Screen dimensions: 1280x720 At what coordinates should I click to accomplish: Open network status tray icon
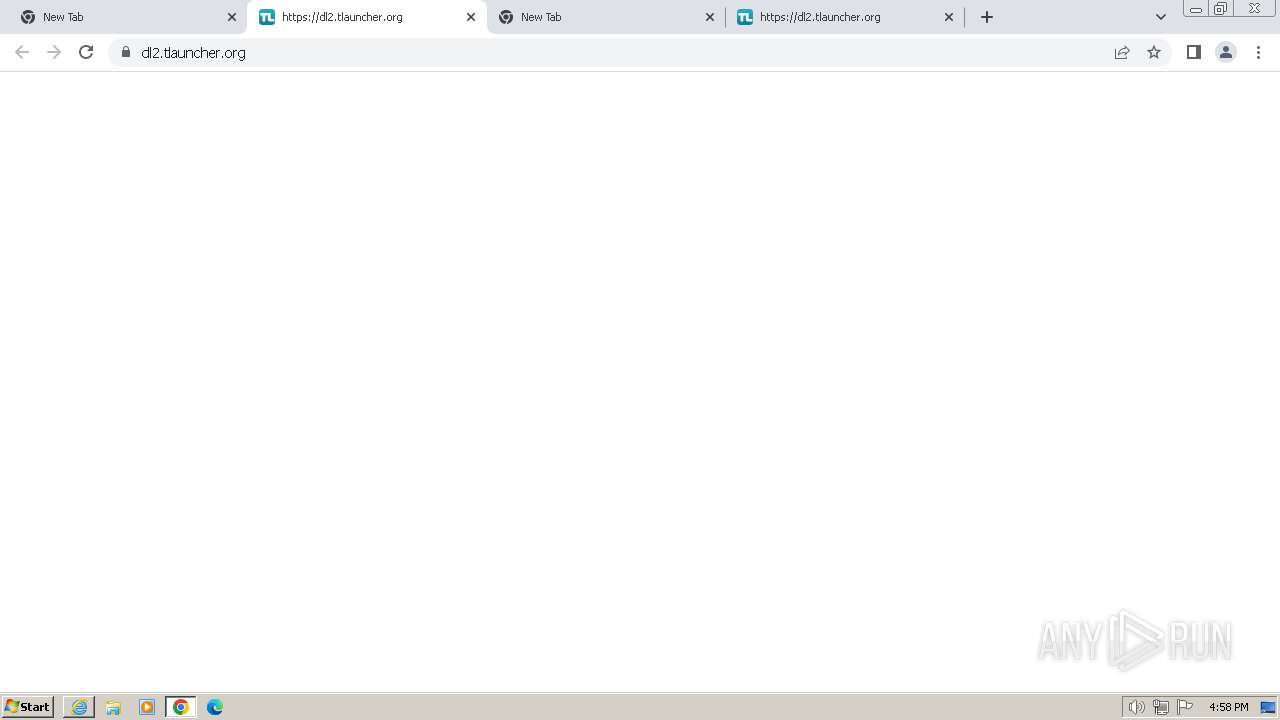click(x=1161, y=707)
